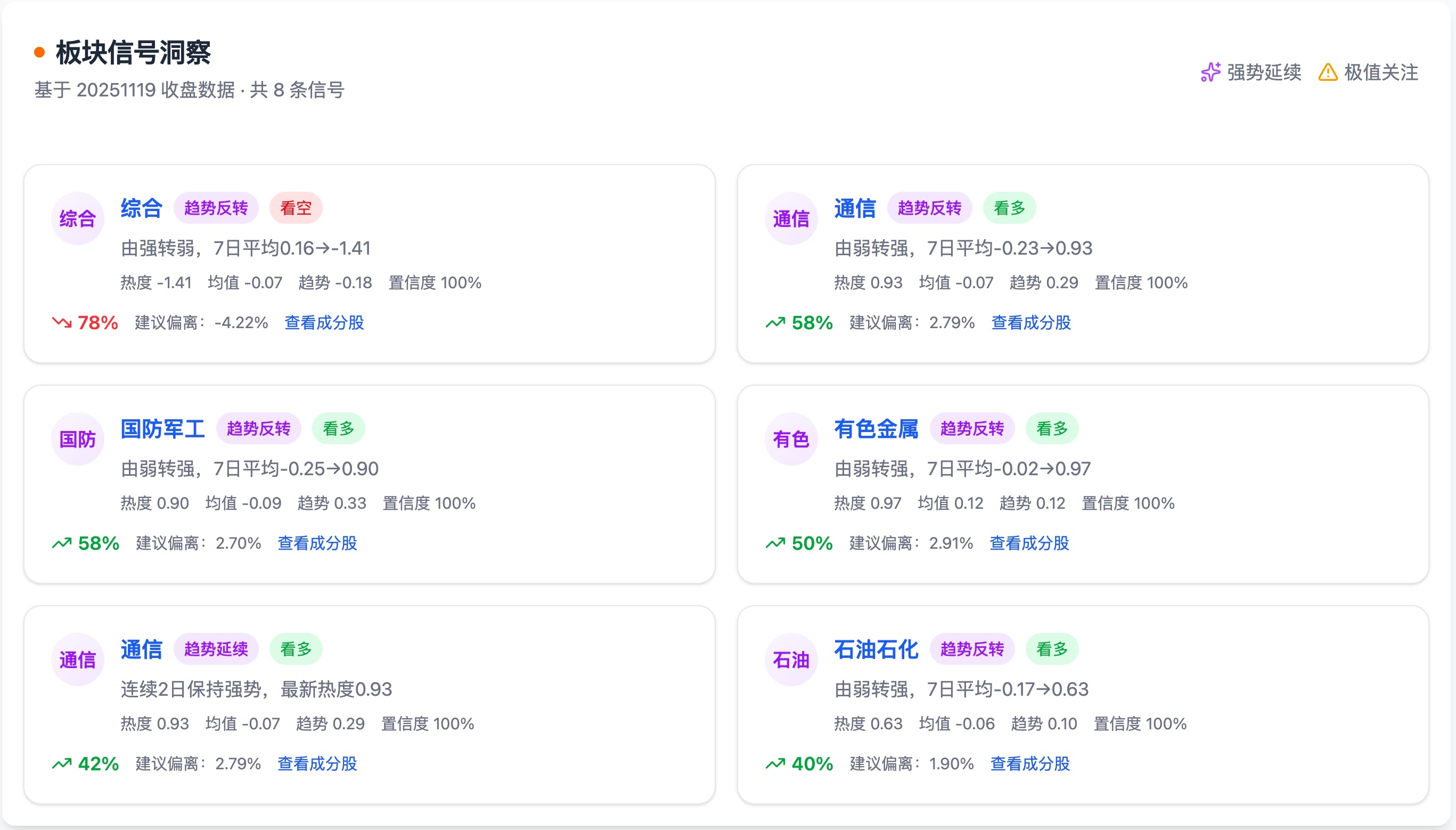
Task: Toggle the 强势延续 filter label
Action: click(1263, 72)
